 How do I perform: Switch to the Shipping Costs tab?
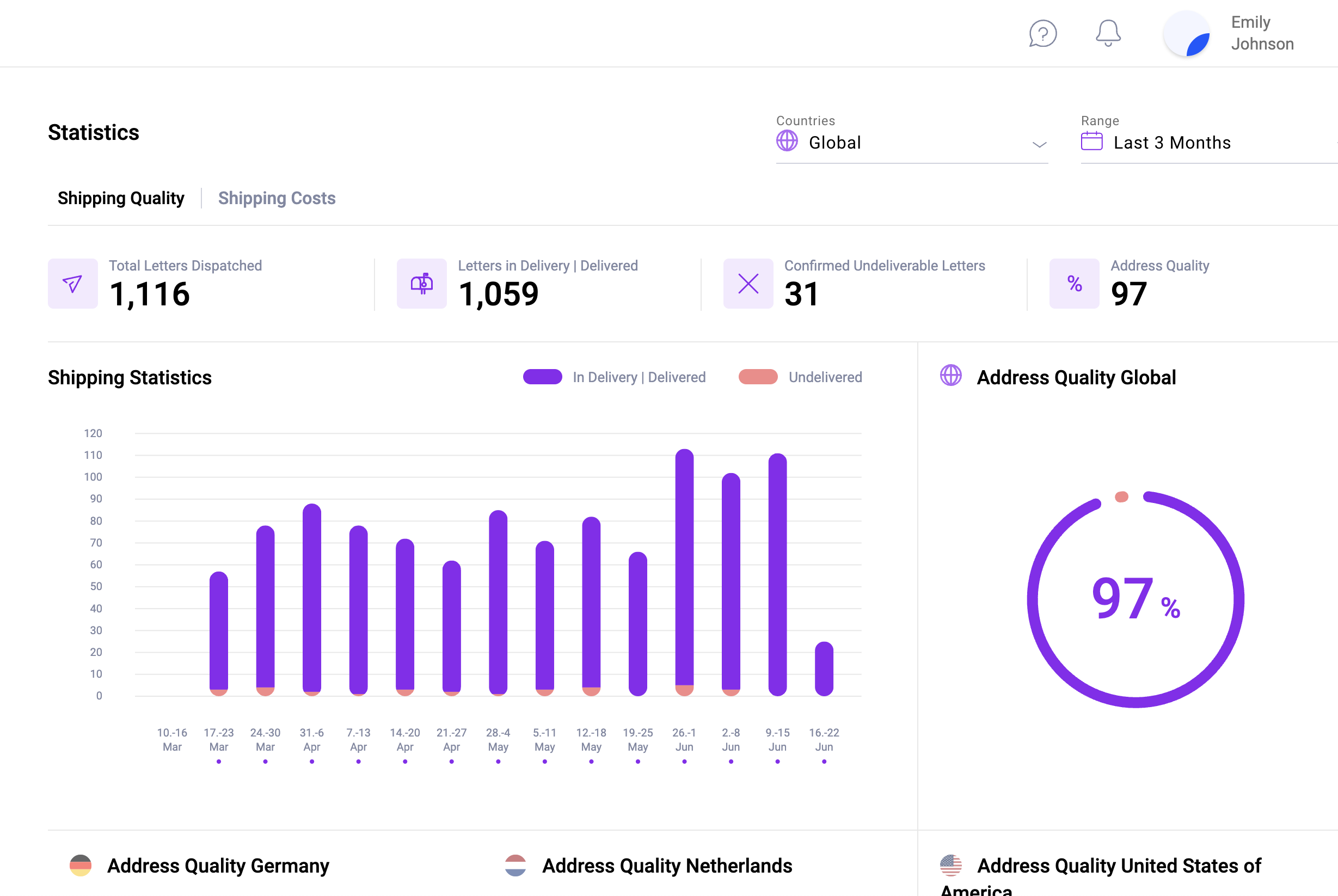coord(277,198)
